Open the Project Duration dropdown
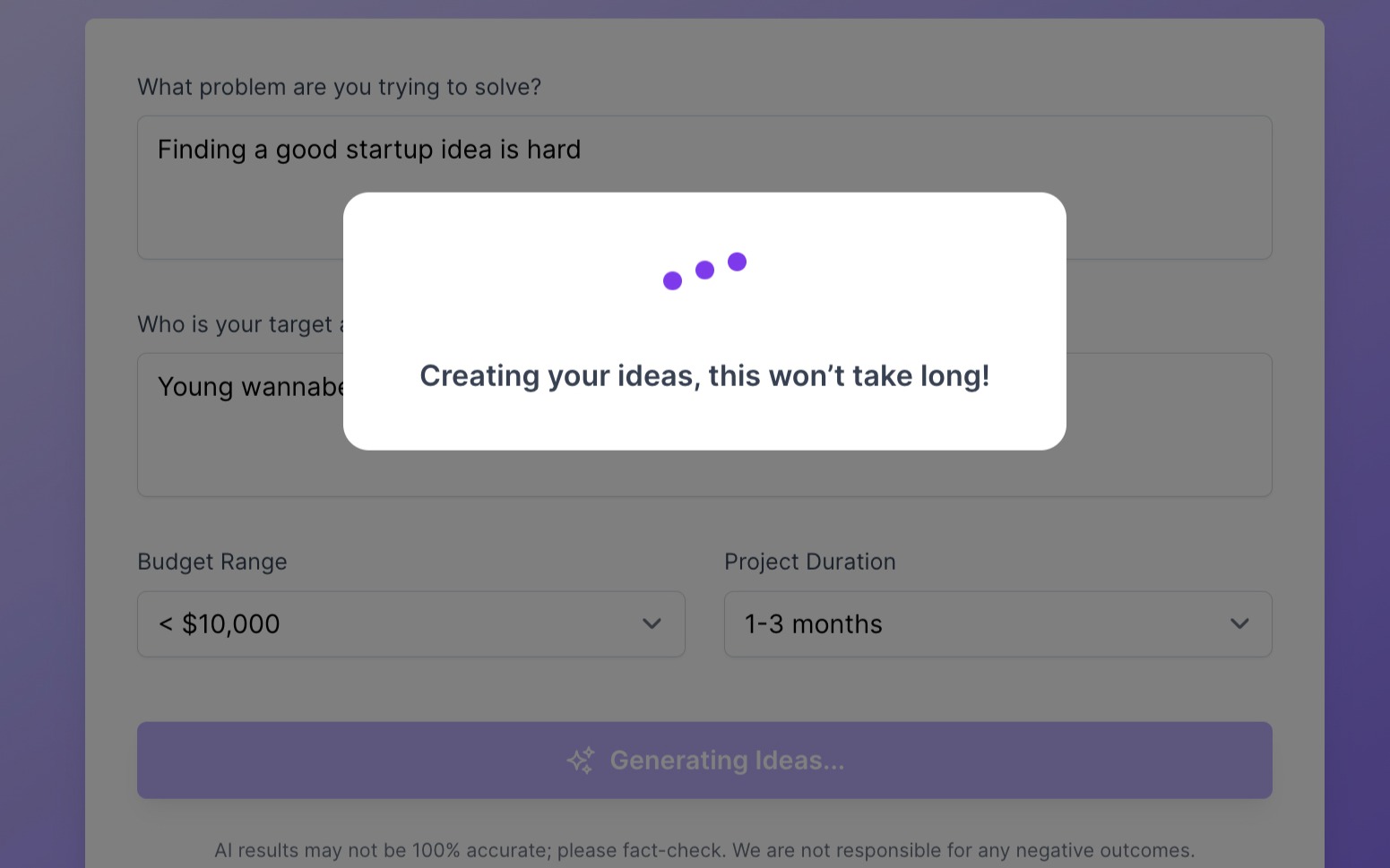Image resolution: width=1390 pixels, height=868 pixels. click(x=997, y=624)
